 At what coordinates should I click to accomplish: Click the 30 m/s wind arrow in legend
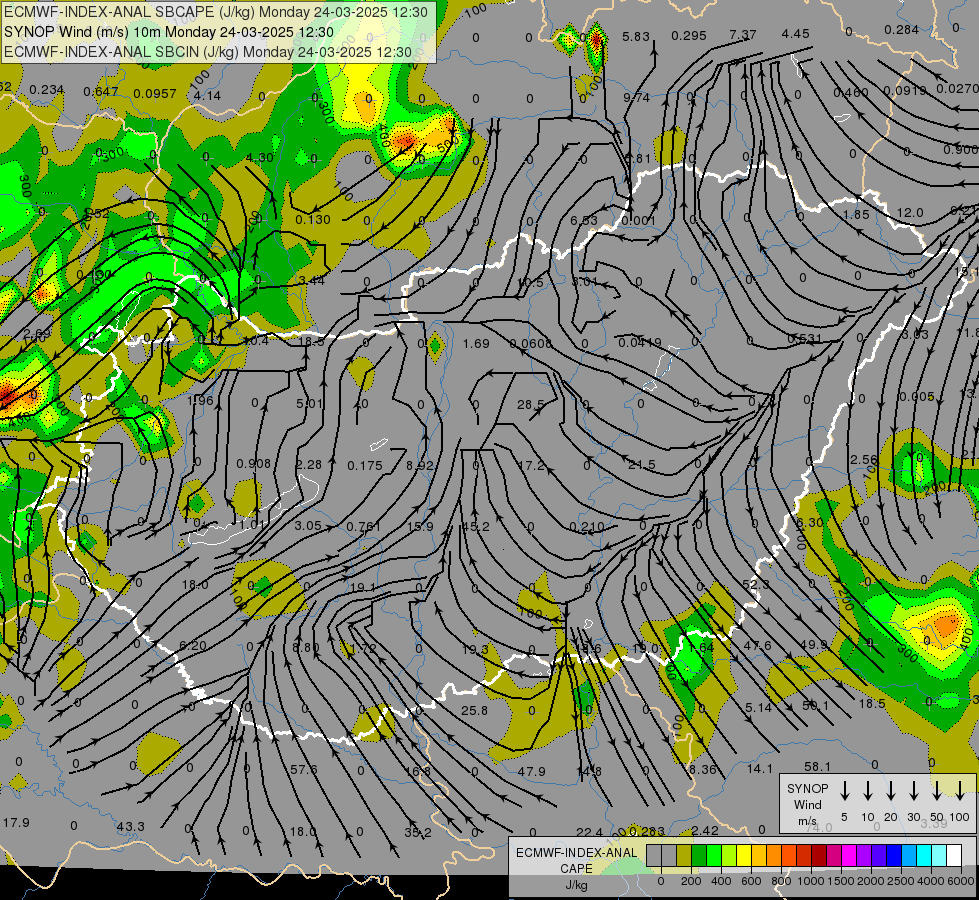913,791
